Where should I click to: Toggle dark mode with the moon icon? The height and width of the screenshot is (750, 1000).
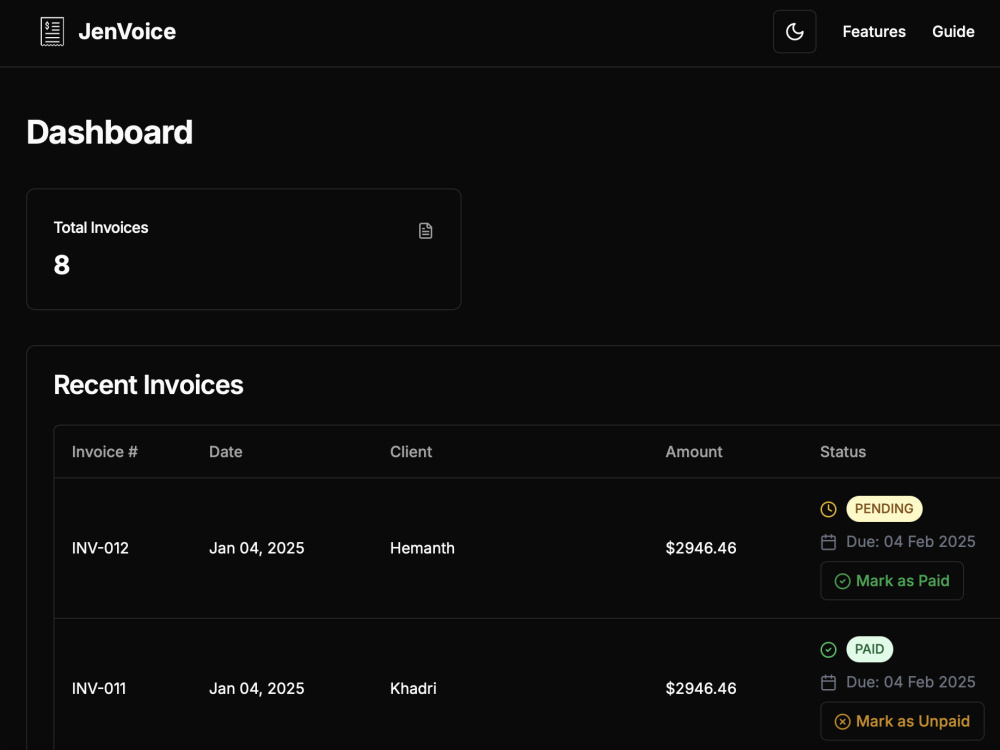tap(794, 31)
